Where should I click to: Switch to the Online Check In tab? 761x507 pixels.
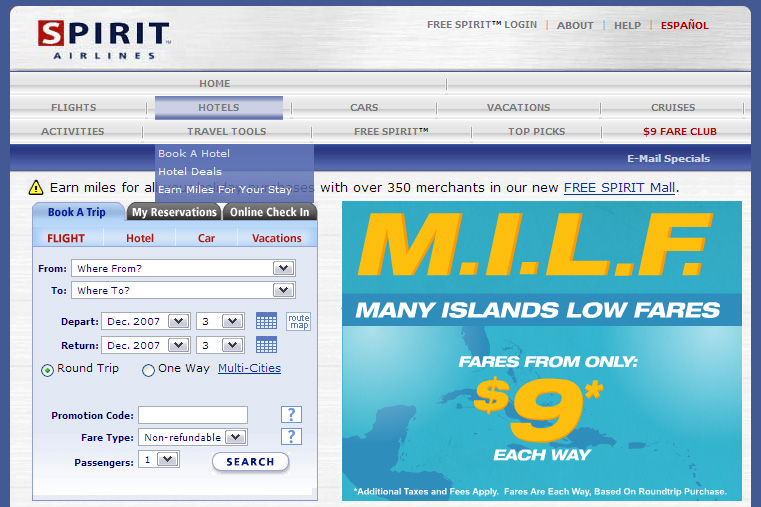tap(269, 212)
